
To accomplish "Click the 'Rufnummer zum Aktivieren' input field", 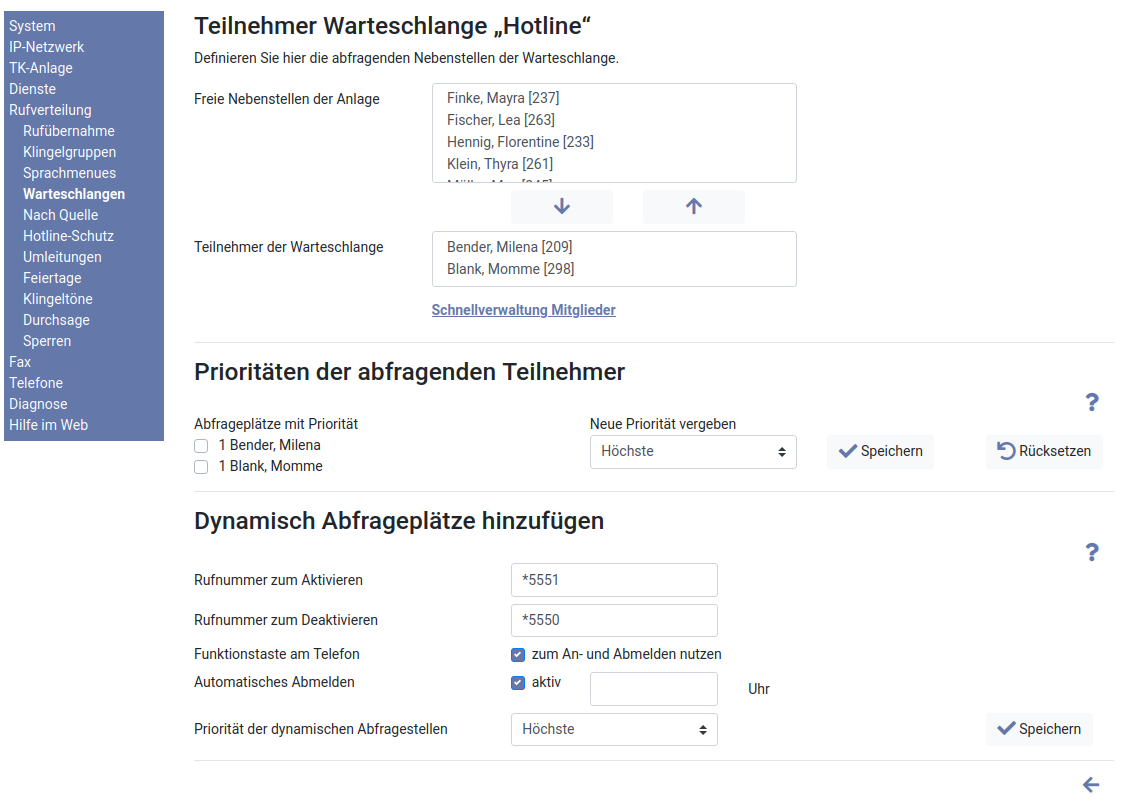I will click(x=614, y=580).
